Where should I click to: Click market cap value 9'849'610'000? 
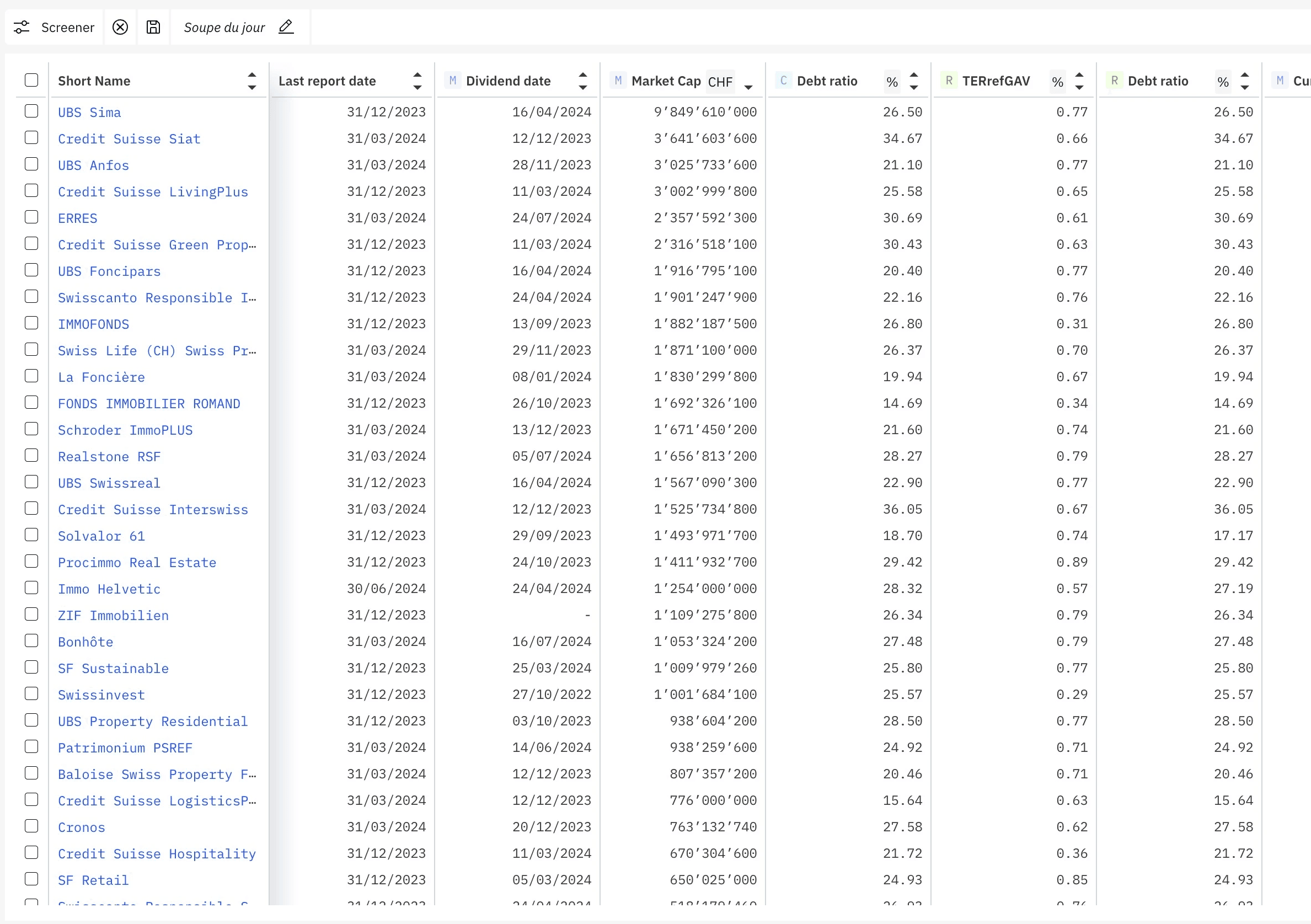tap(706, 112)
